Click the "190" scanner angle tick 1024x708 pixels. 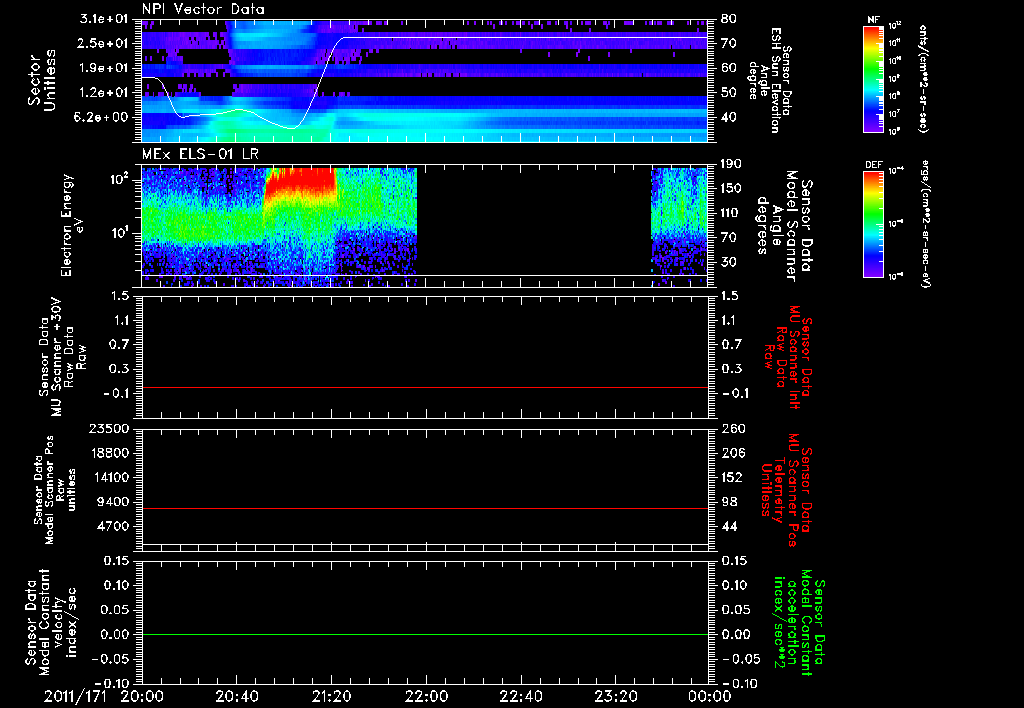[x=731, y=164]
